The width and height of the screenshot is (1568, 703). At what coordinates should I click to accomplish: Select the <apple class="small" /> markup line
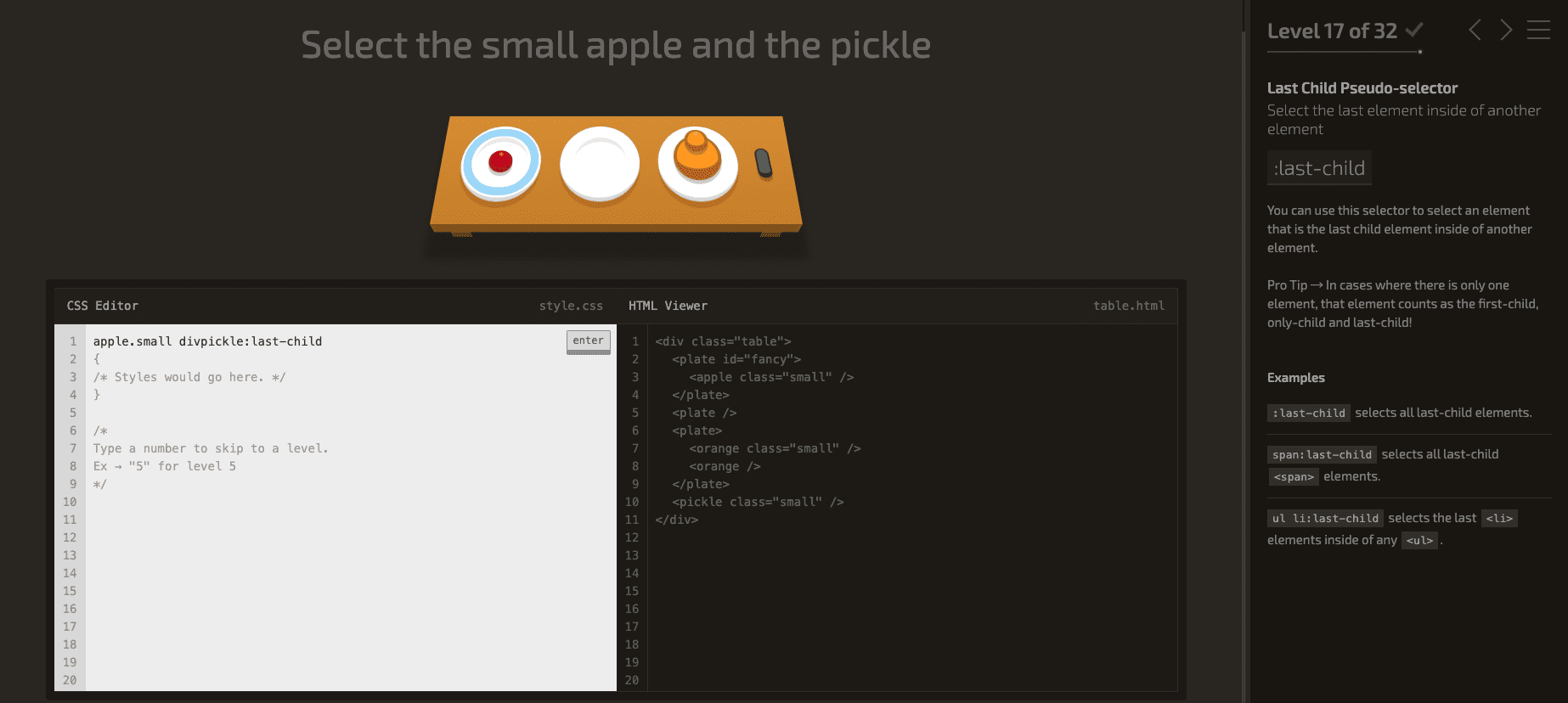[771, 377]
